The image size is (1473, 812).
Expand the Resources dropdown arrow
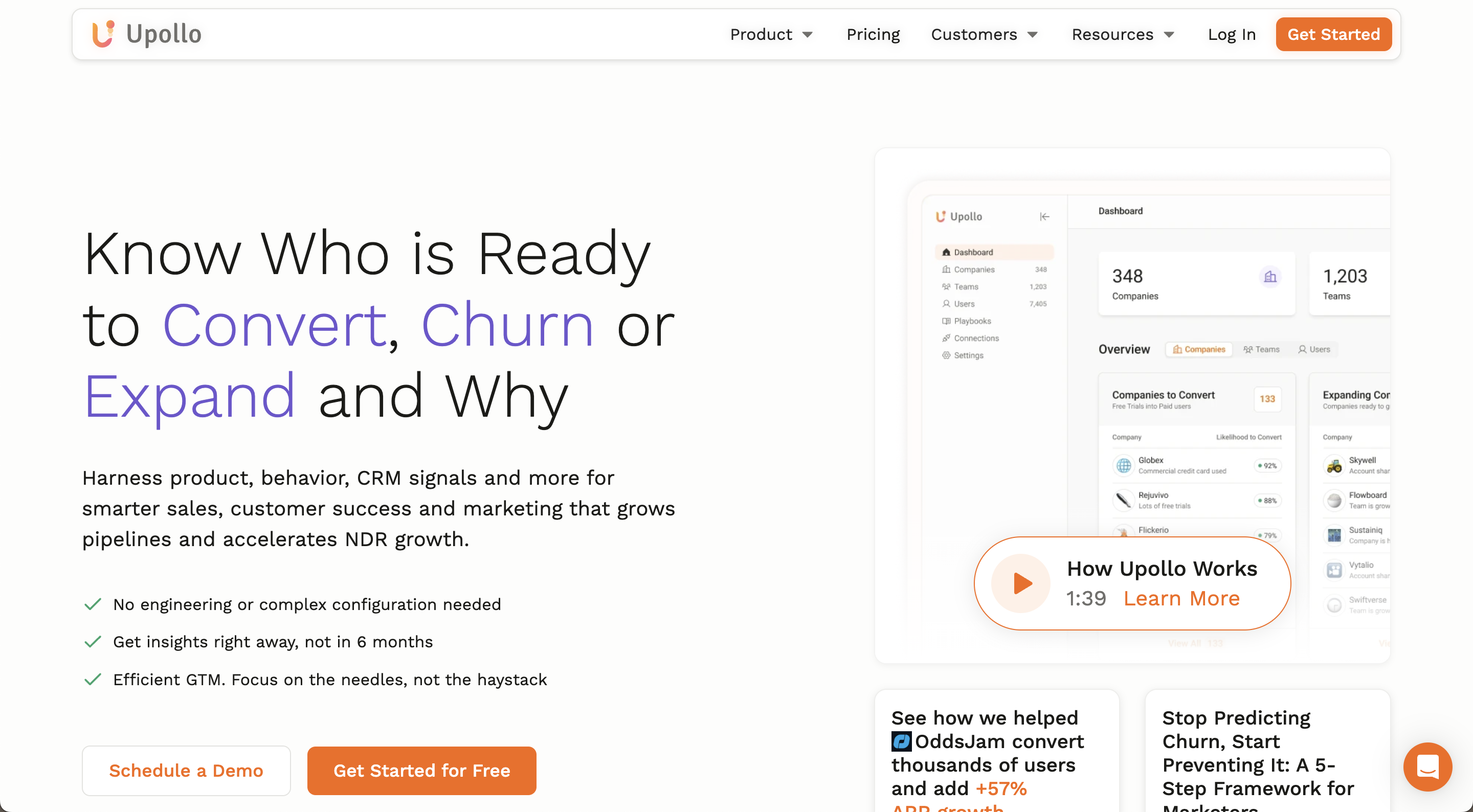point(1169,35)
